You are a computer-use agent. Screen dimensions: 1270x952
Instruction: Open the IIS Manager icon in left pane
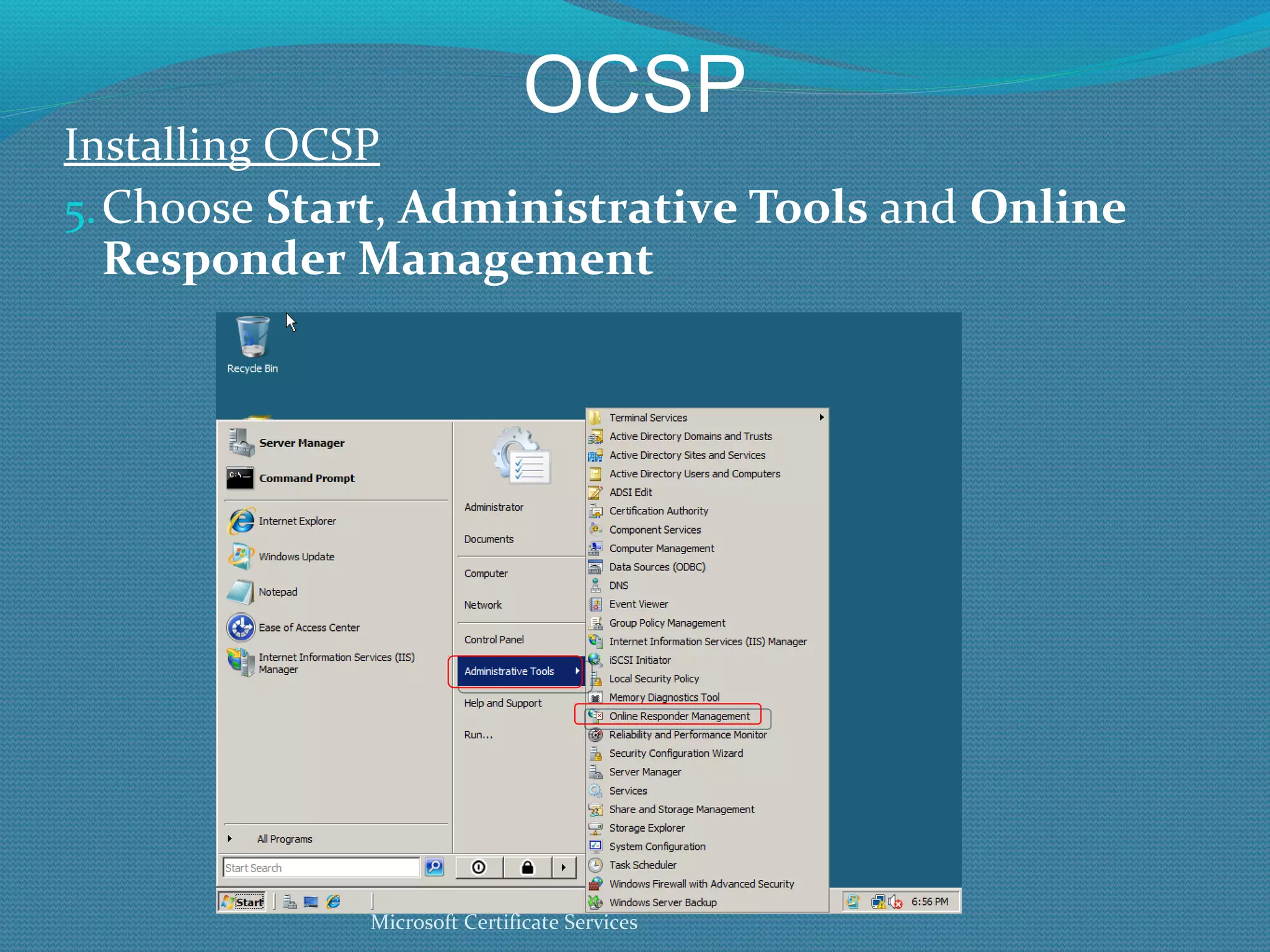[x=241, y=663]
